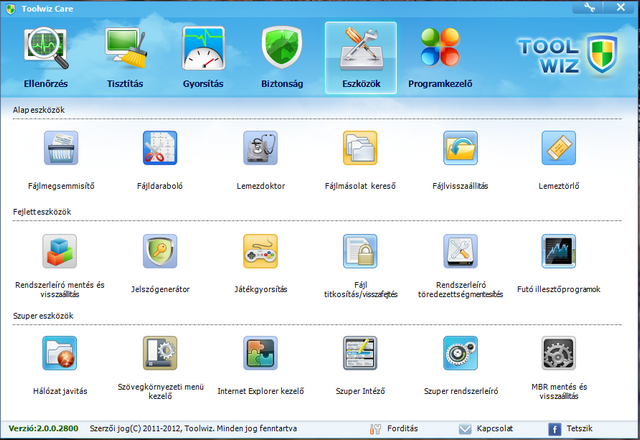Launch the Lemeztörlő disk wiper icon
The width and height of the screenshot is (640, 440).
click(x=559, y=148)
